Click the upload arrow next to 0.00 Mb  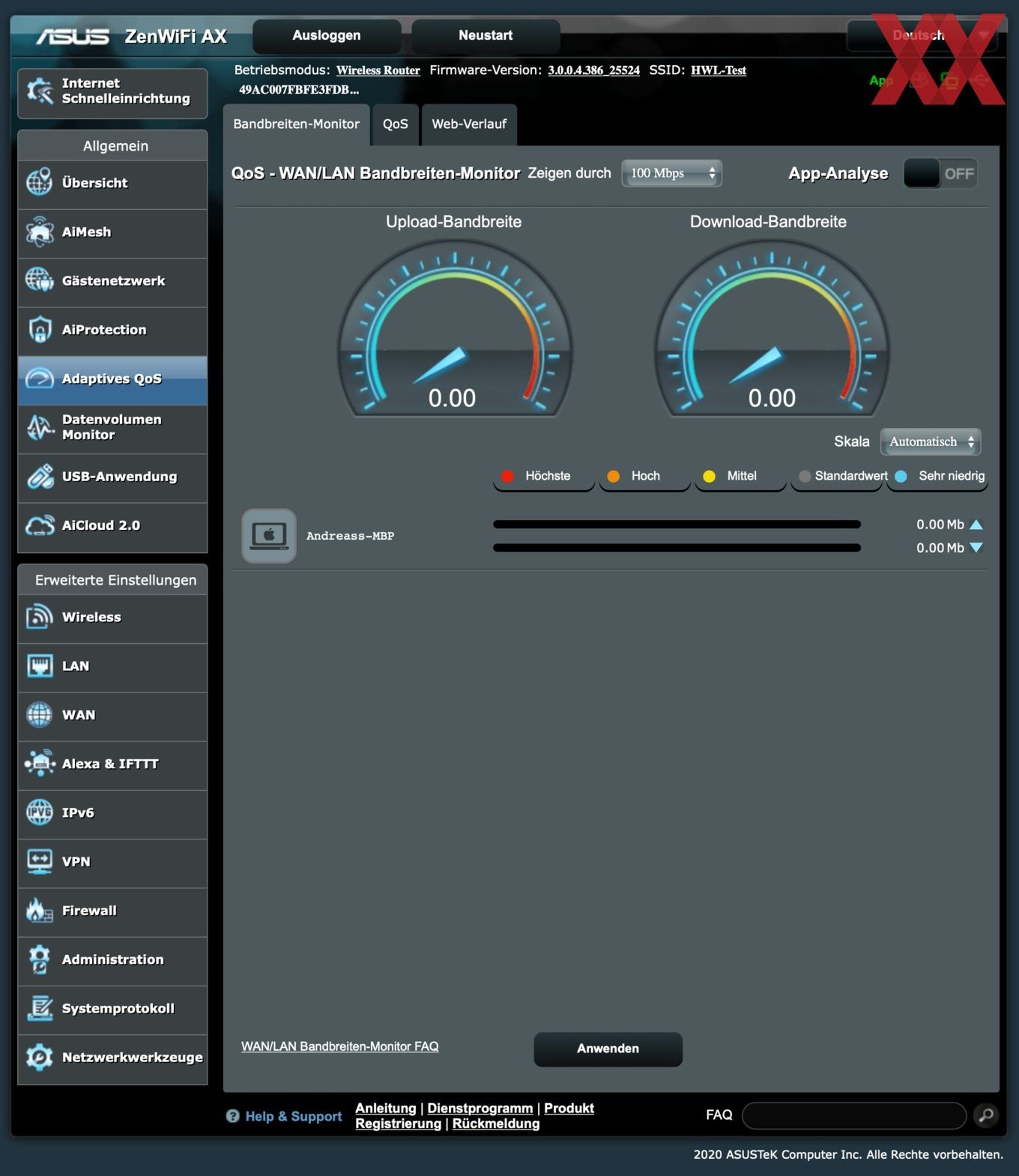pos(976,525)
